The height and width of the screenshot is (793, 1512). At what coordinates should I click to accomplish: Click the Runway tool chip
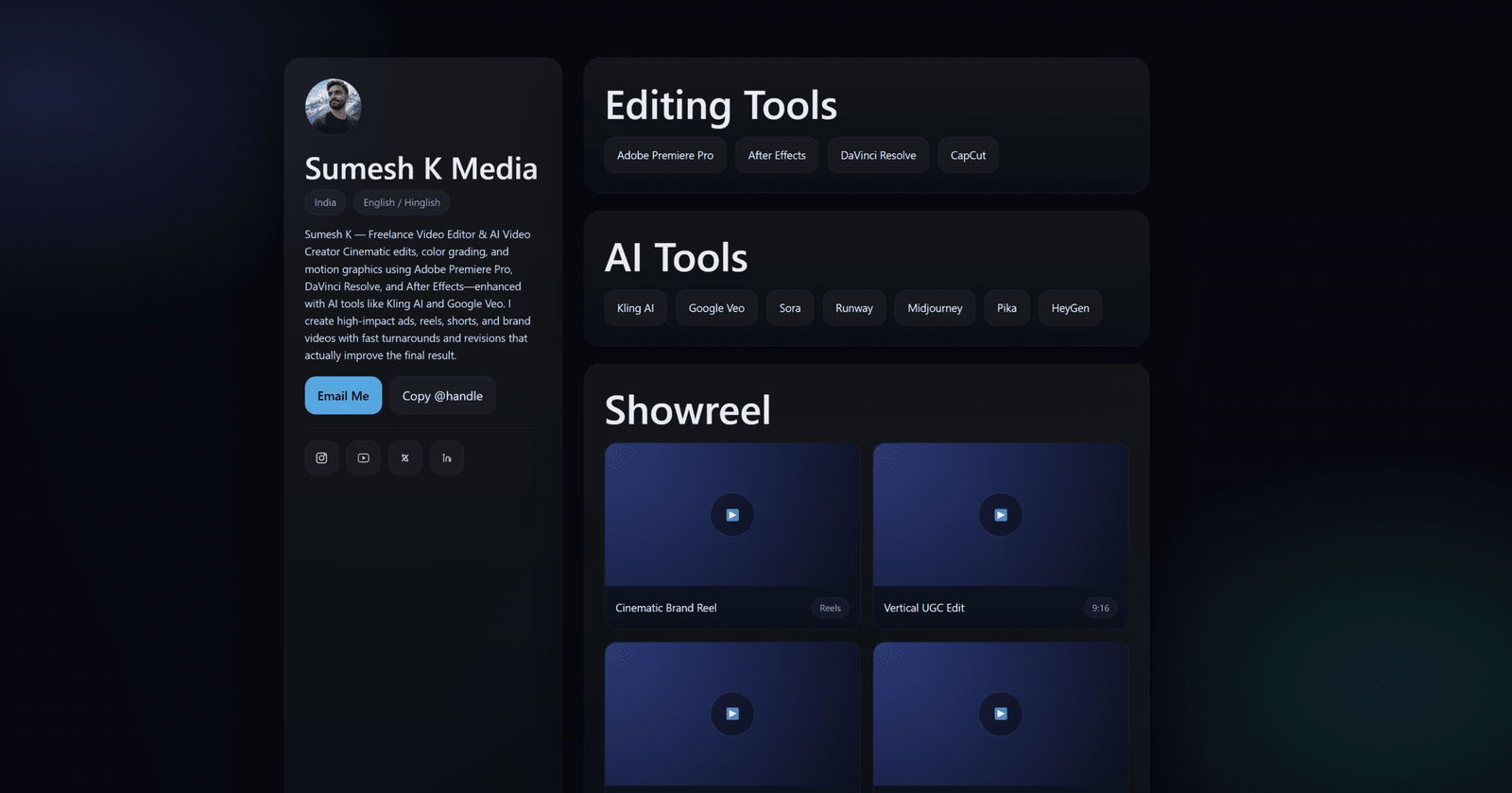click(853, 308)
